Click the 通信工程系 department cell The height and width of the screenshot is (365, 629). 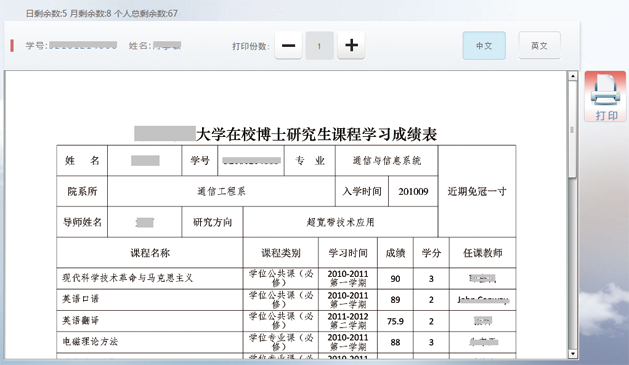coord(221,191)
